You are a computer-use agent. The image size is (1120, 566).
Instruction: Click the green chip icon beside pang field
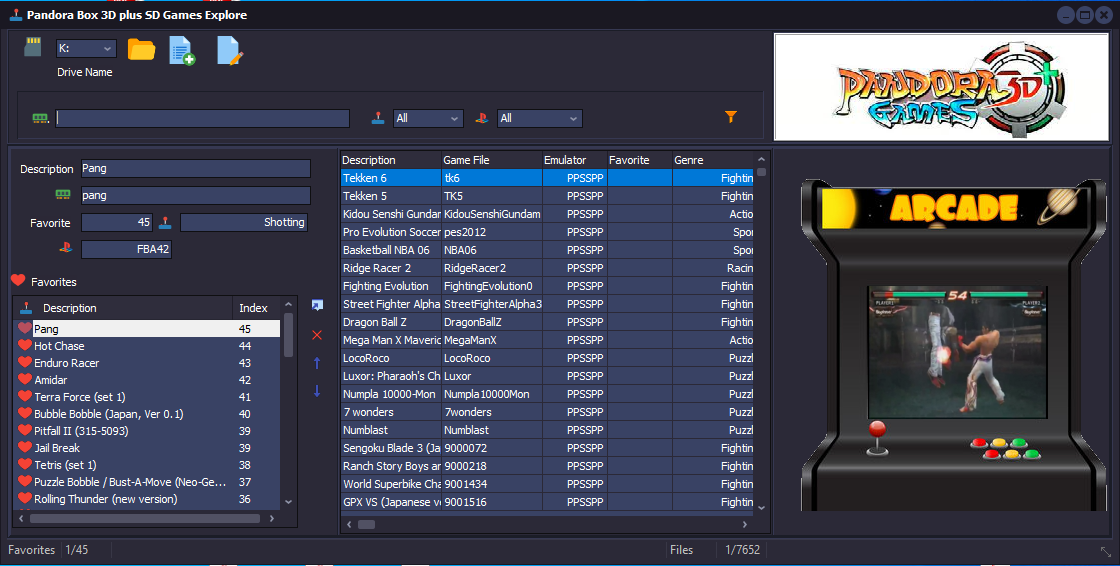click(63, 194)
